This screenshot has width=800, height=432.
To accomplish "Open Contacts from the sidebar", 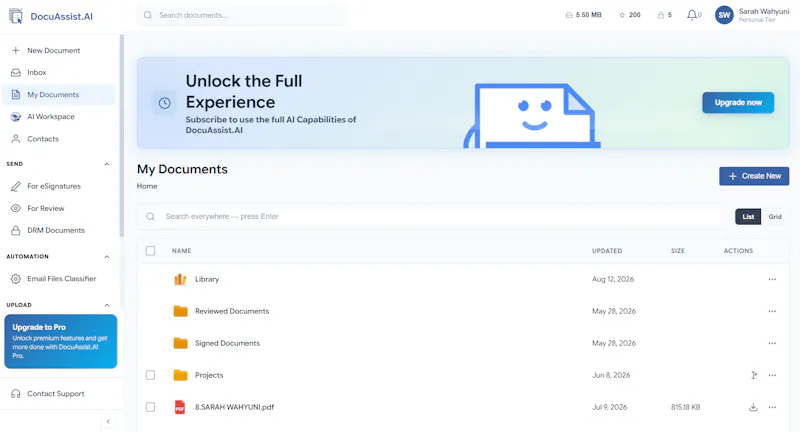I will coord(59,139).
